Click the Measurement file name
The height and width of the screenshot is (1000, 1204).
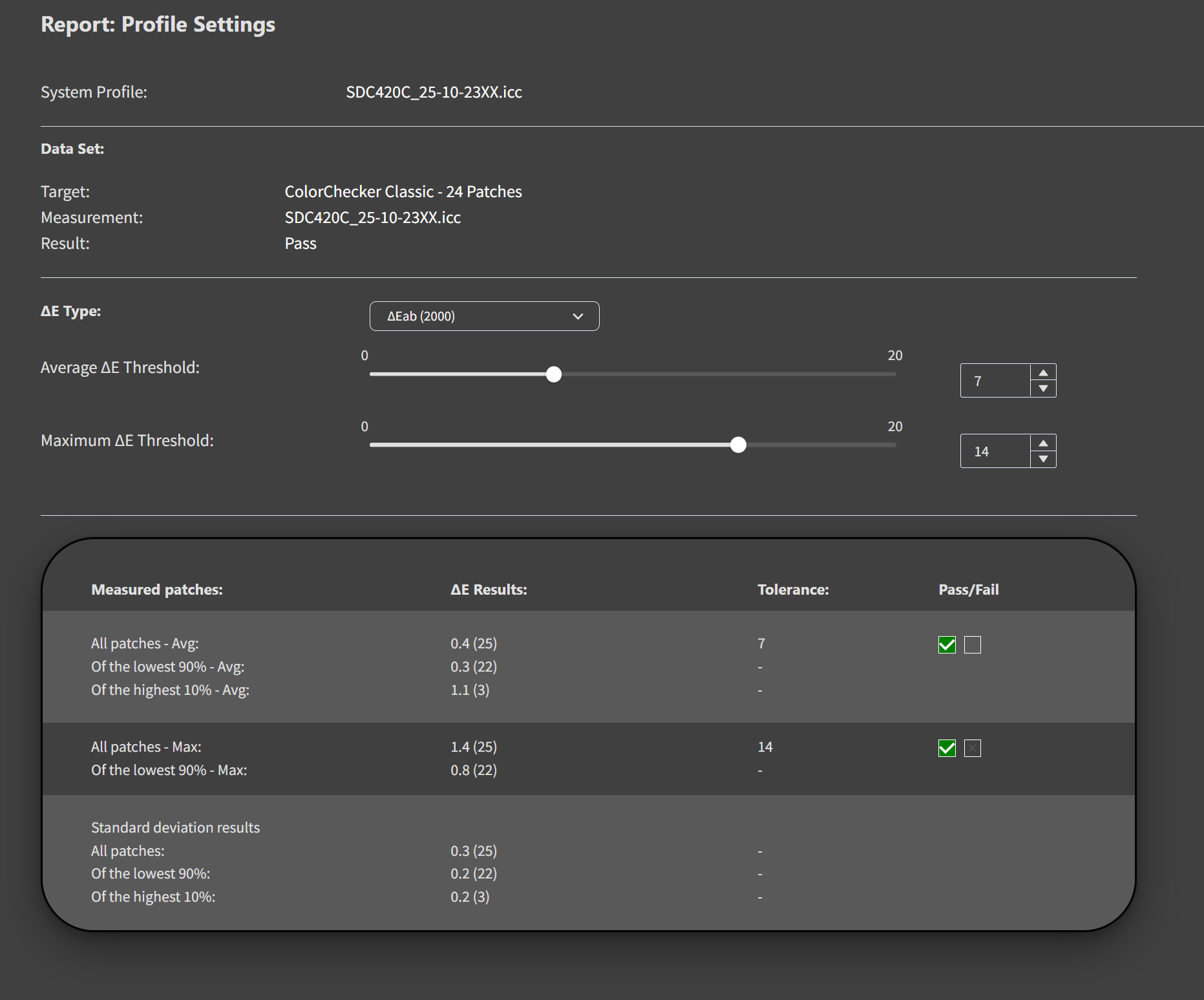click(x=373, y=218)
